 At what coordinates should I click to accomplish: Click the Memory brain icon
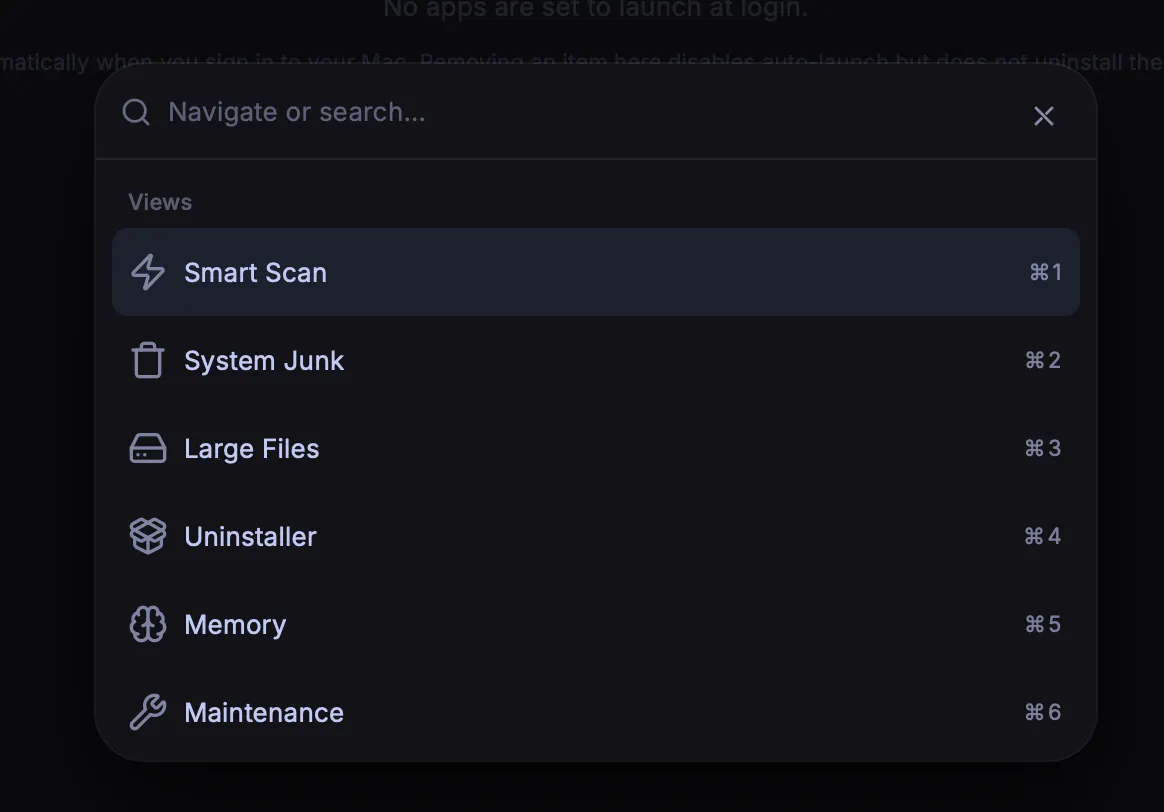click(148, 624)
